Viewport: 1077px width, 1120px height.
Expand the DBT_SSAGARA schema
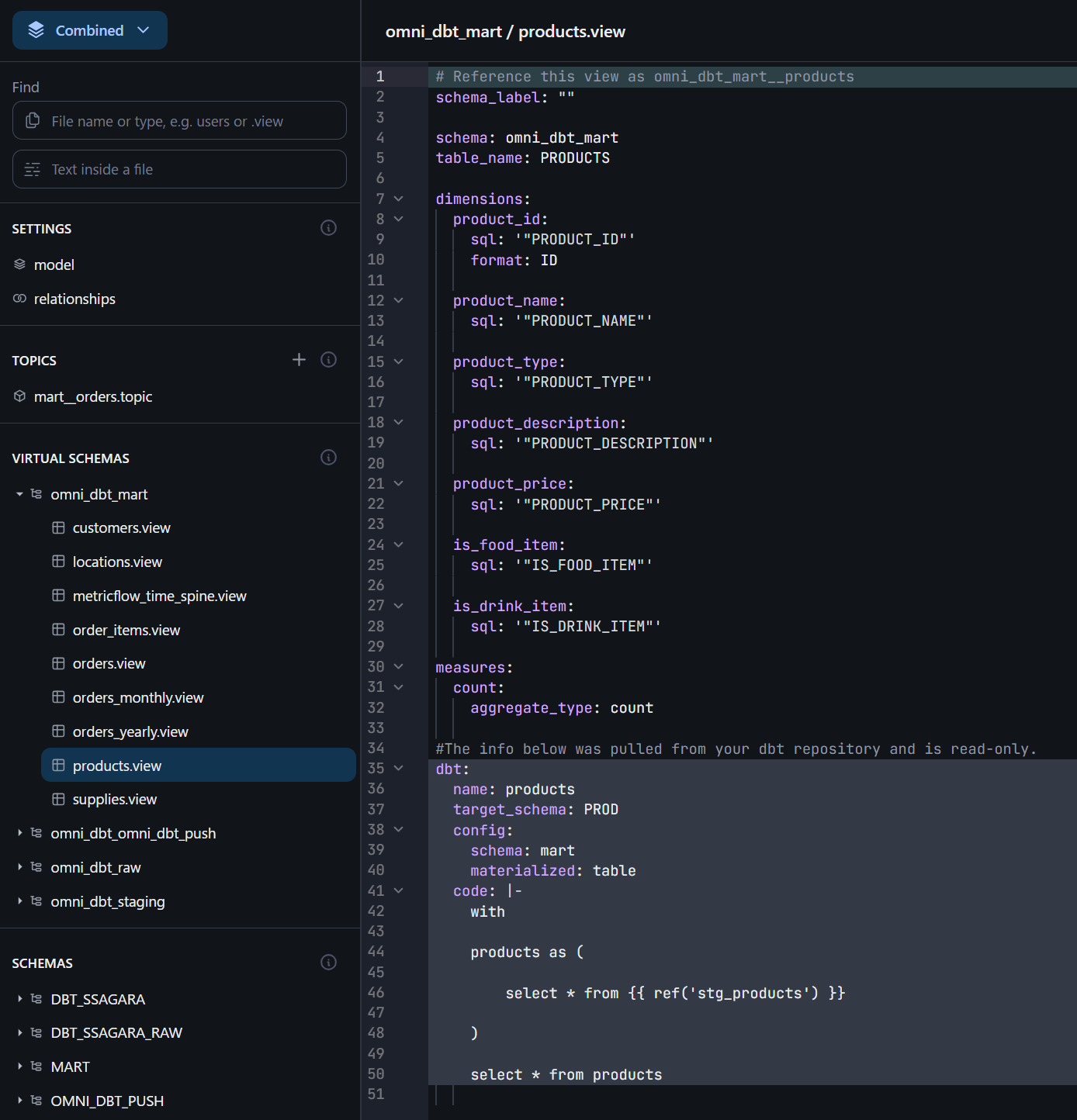pos(19,999)
